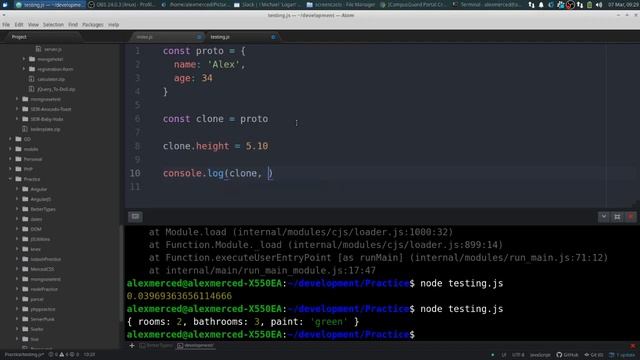Click the UTF-8 encoding selector
Screen dimensions: 640x360
tap(518, 355)
